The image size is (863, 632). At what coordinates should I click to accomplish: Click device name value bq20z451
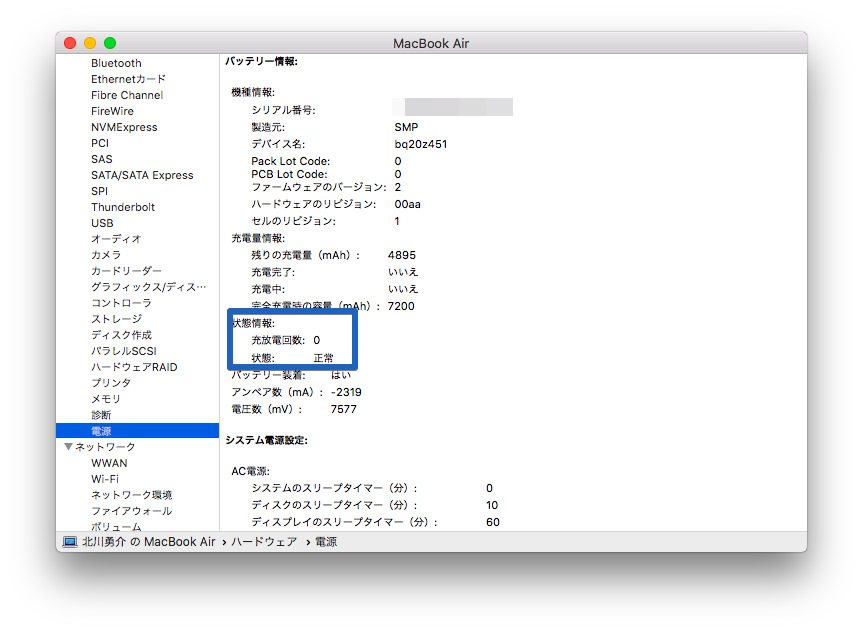pos(421,144)
